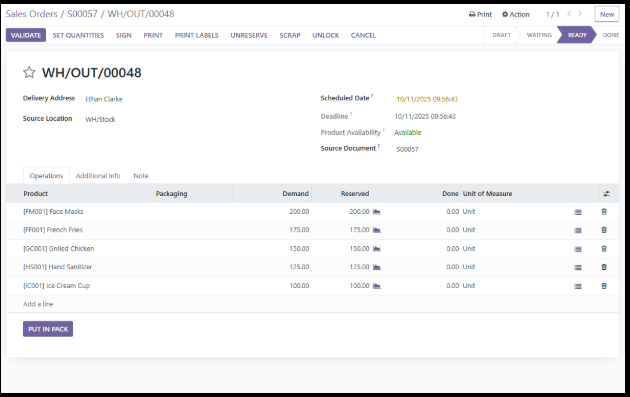
Task: Click the Unit of Measure column header
Action: (487, 194)
